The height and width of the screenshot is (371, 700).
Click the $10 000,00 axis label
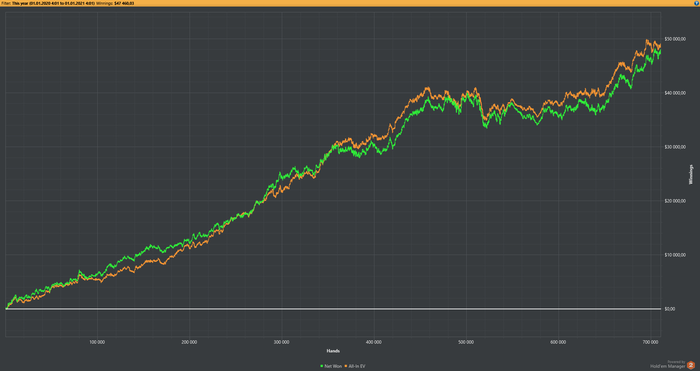pyautogui.click(x=676, y=255)
